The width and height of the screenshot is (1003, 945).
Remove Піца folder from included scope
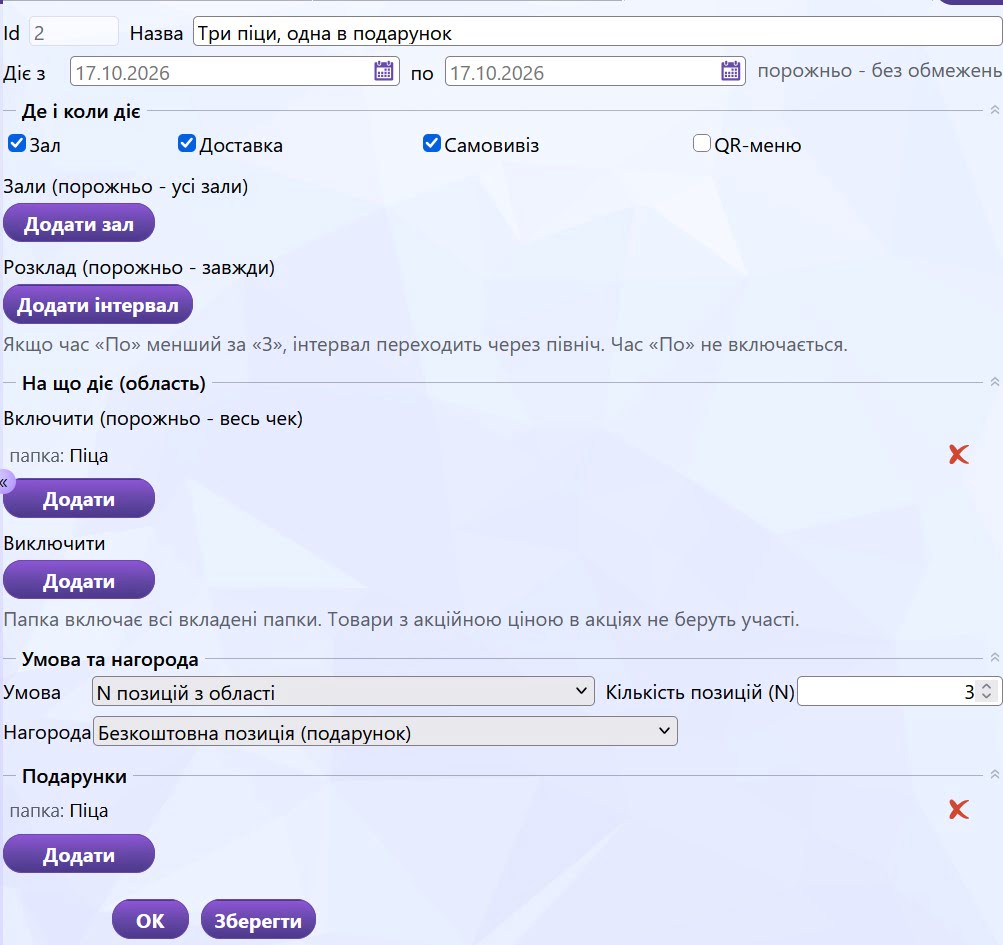point(959,455)
